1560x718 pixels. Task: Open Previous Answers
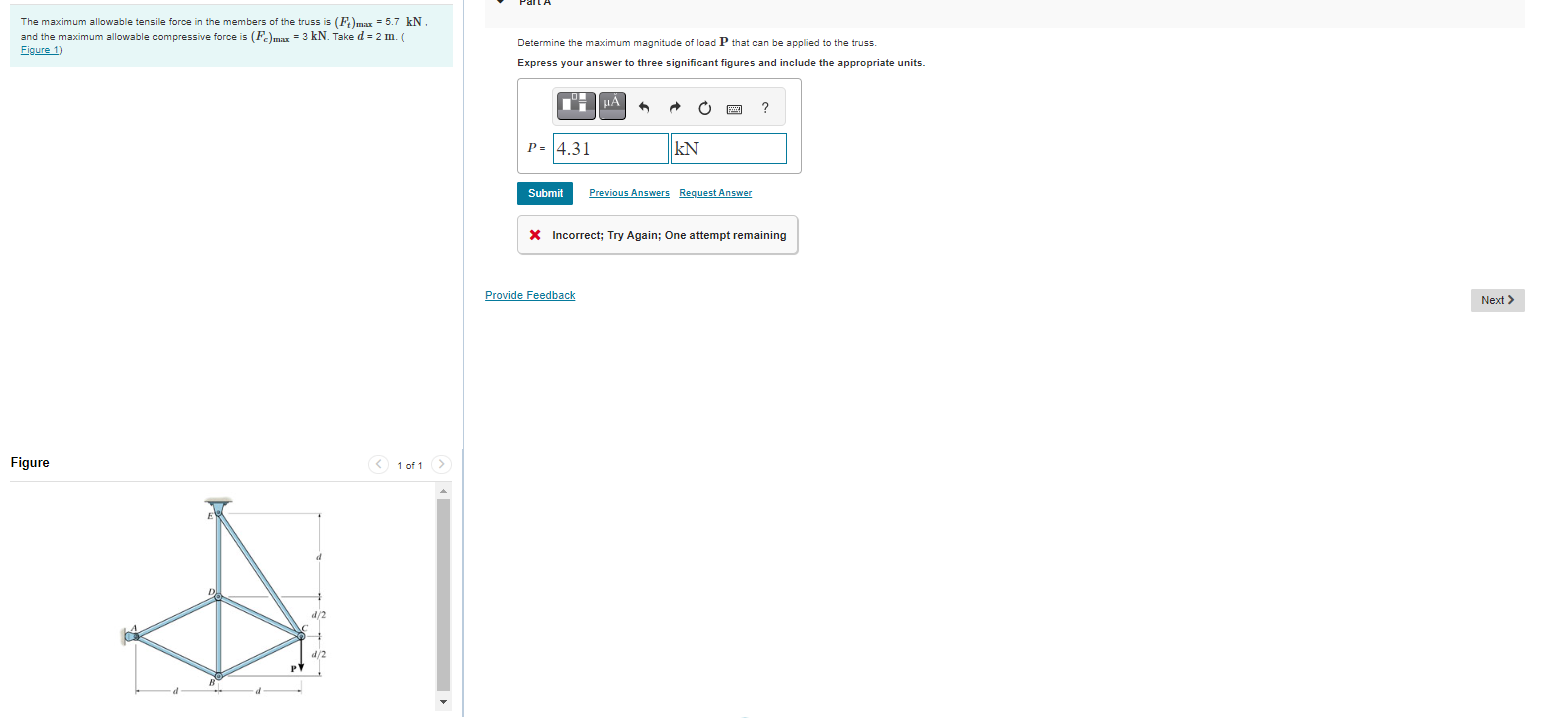click(629, 192)
